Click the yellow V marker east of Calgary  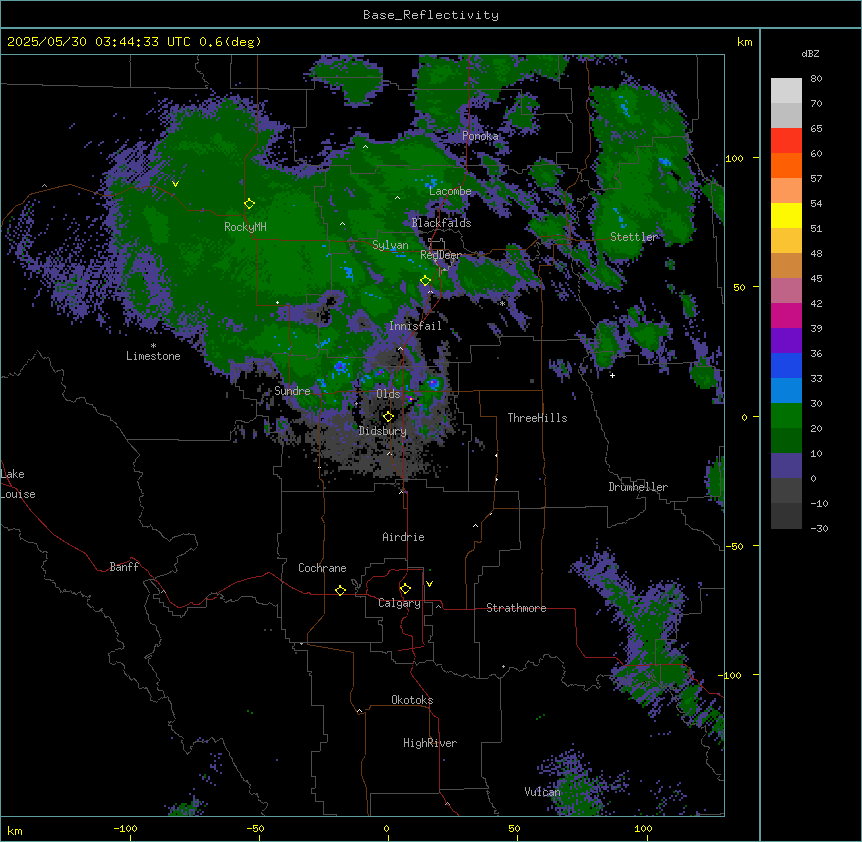(x=429, y=584)
